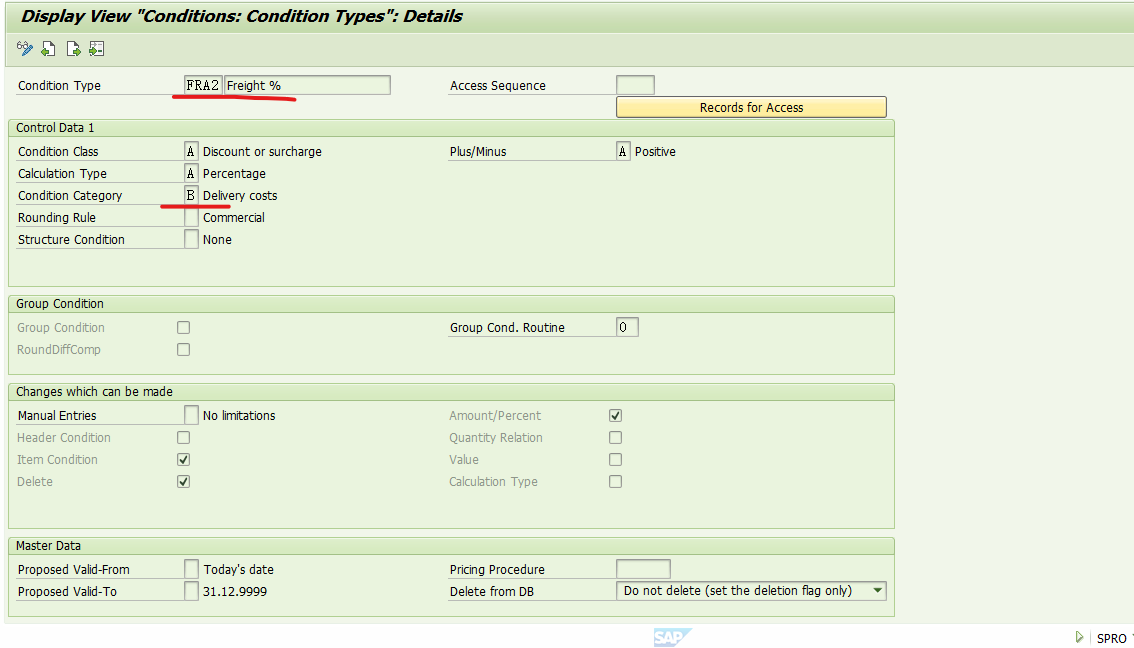Click the Access Sequence field
The width and height of the screenshot is (1134, 648).
635,85
